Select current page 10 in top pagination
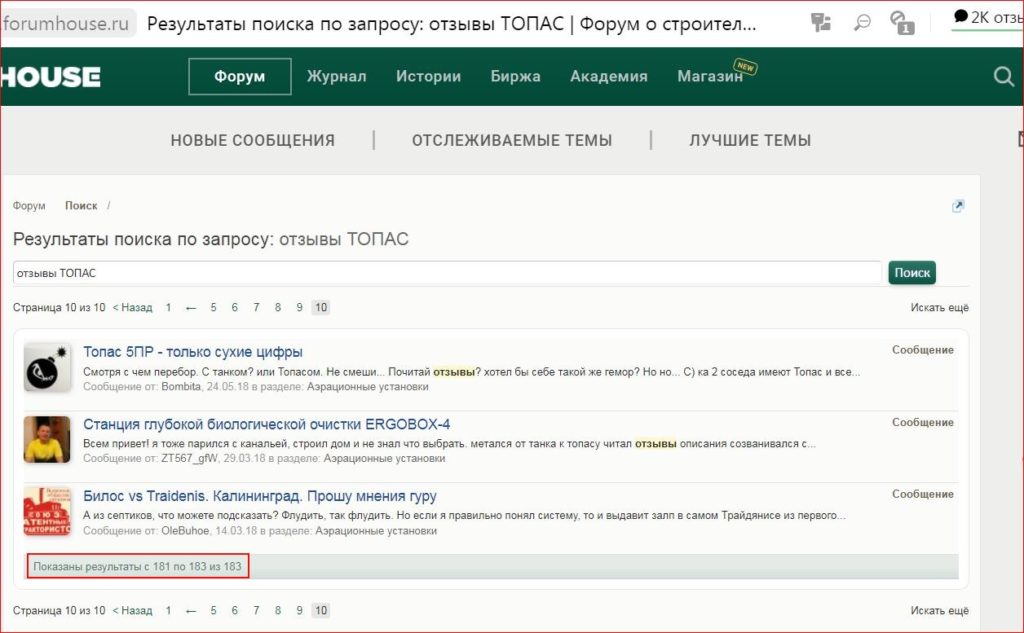Screen dimensions: 1024x633 tap(321, 308)
